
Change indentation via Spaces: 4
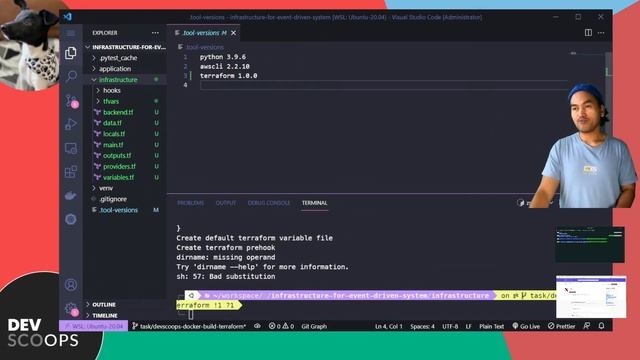422,326
